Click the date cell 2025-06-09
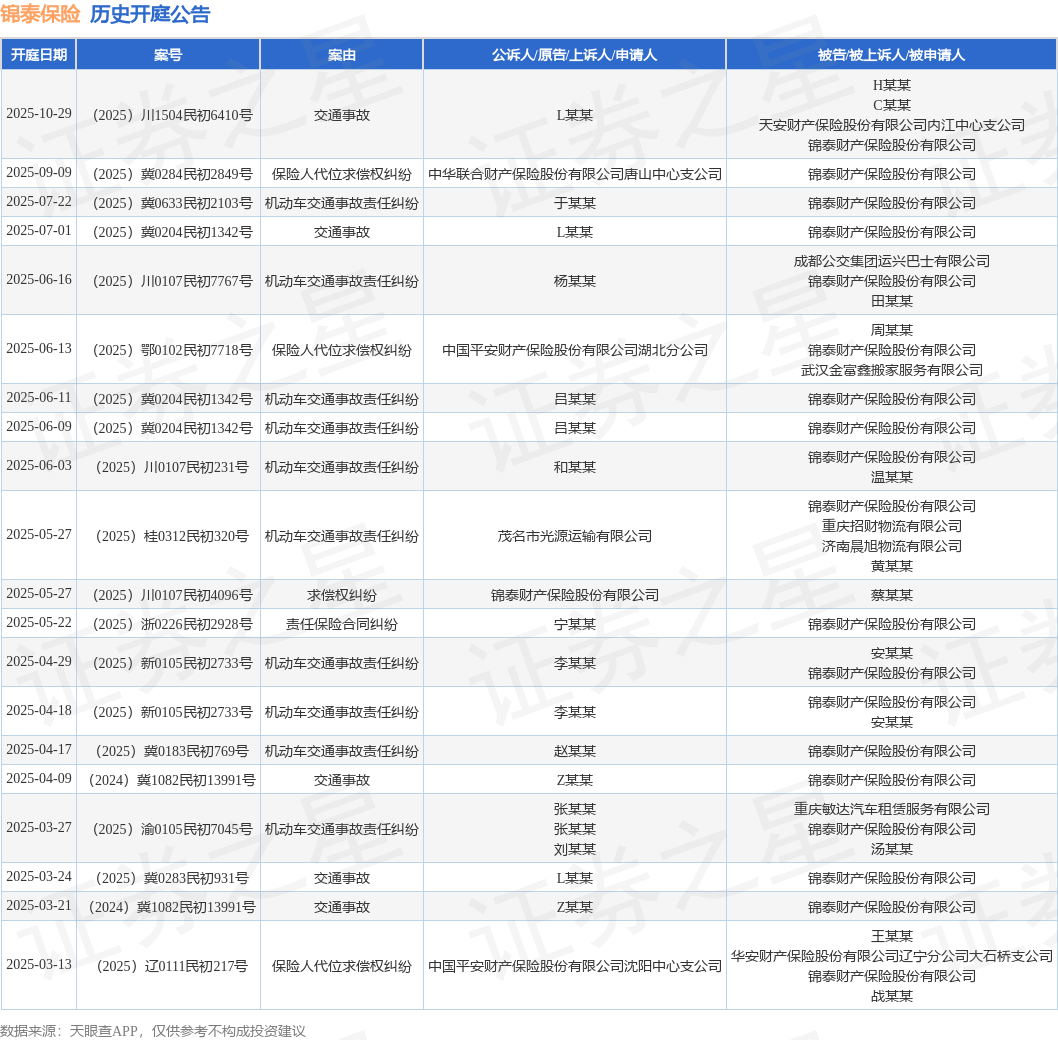 (38, 427)
